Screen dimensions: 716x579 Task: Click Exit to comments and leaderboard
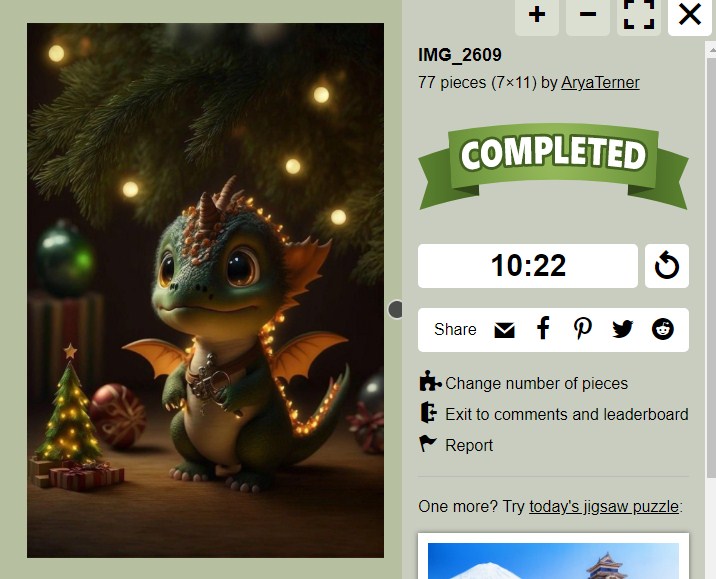coord(567,415)
